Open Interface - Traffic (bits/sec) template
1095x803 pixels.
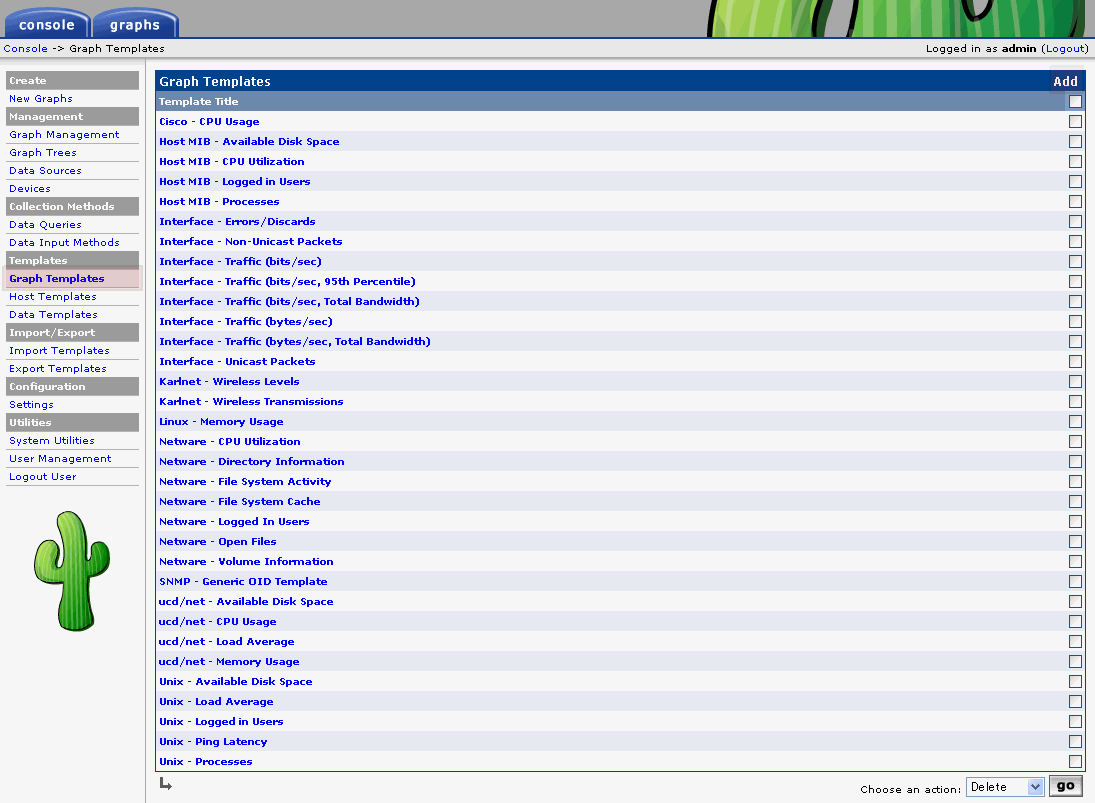pyautogui.click(x=240, y=262)
